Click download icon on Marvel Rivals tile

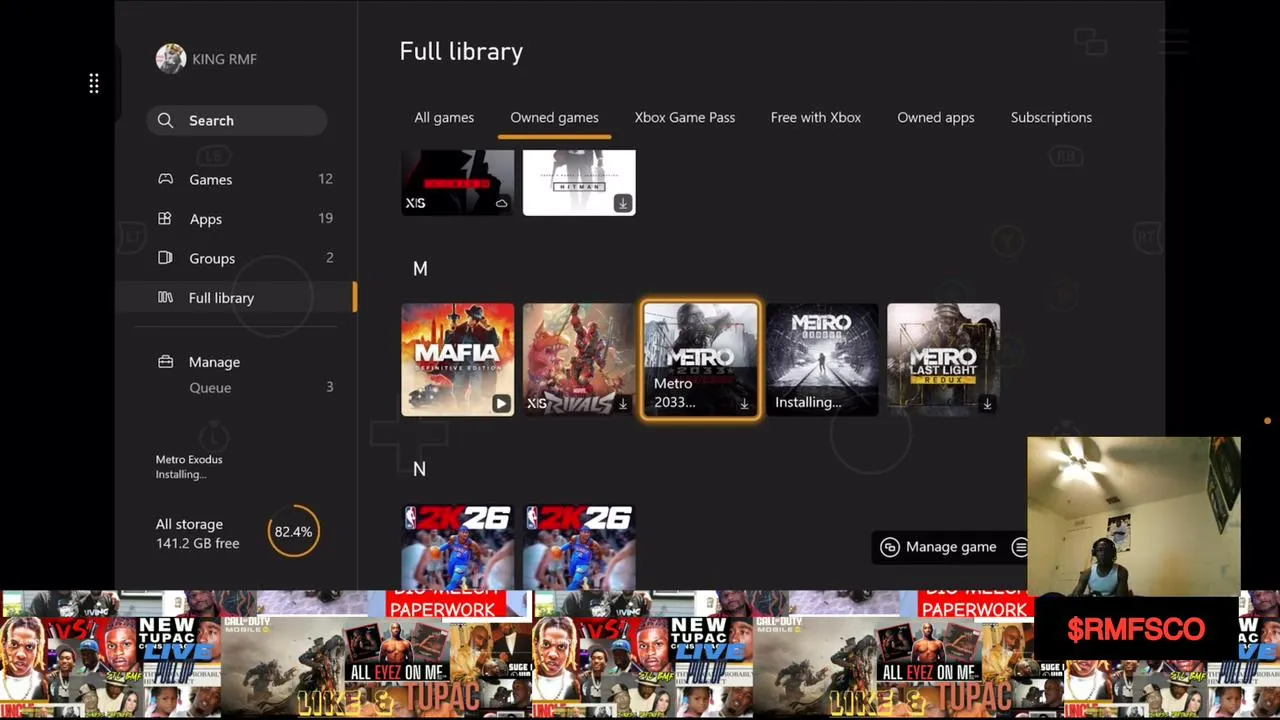tap(622, 404)
